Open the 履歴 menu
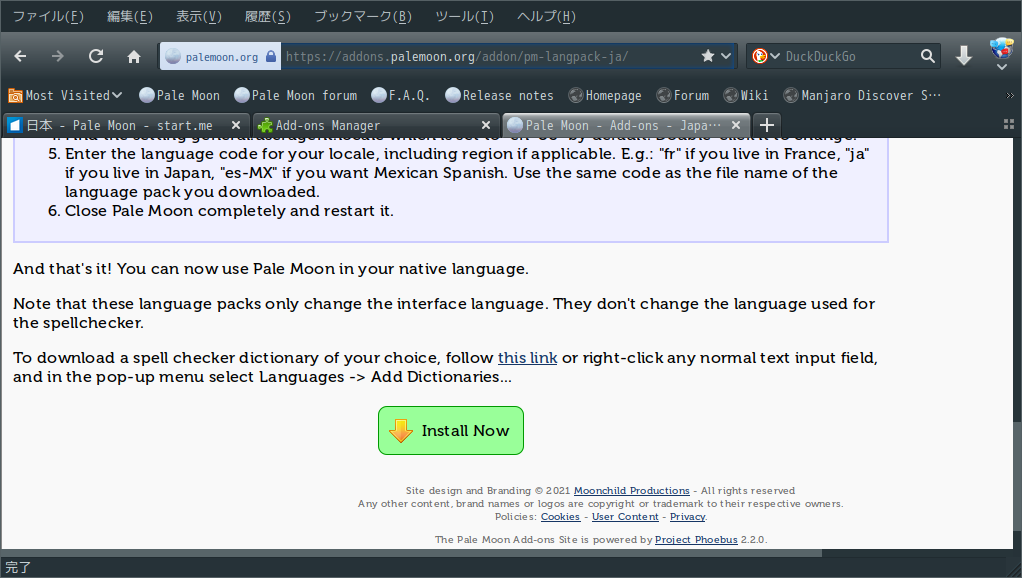1022x578 pixels. click(268, 16)
